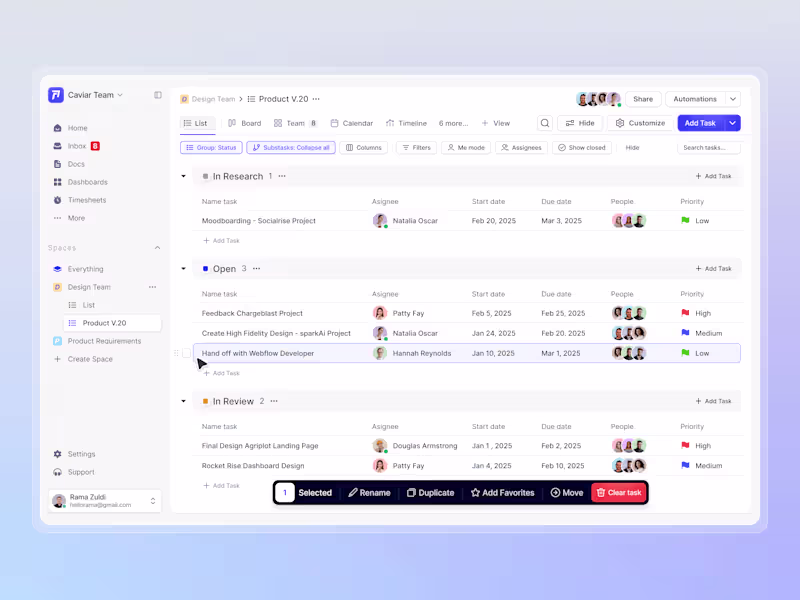800x600 pixels.
Task: Toggle the Hide option in the toolbar
Action: pyautogui.click(x=580, y=122)
